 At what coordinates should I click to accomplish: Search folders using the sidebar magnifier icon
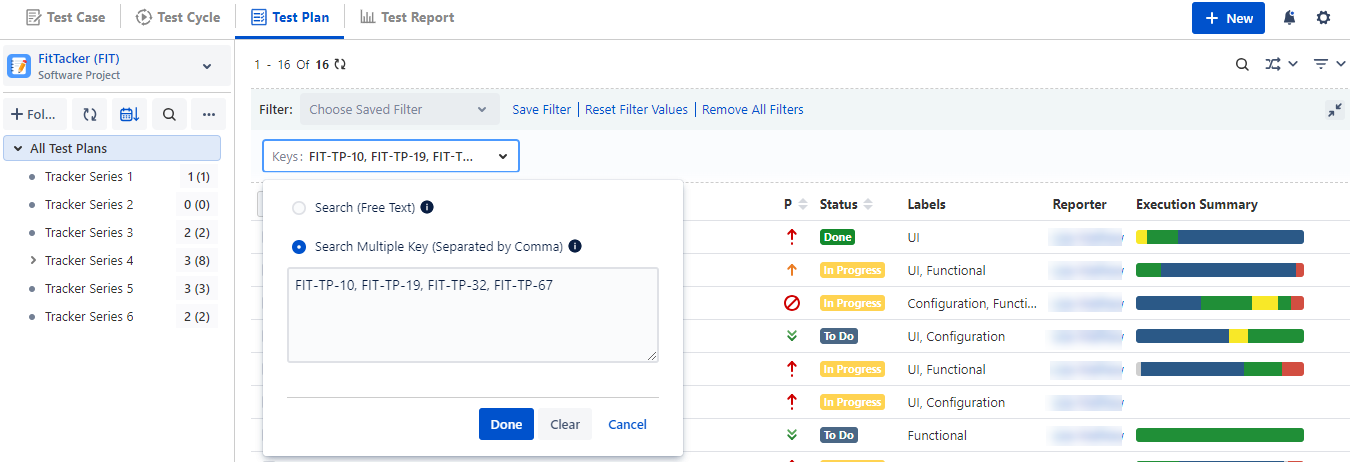point(169,115)
